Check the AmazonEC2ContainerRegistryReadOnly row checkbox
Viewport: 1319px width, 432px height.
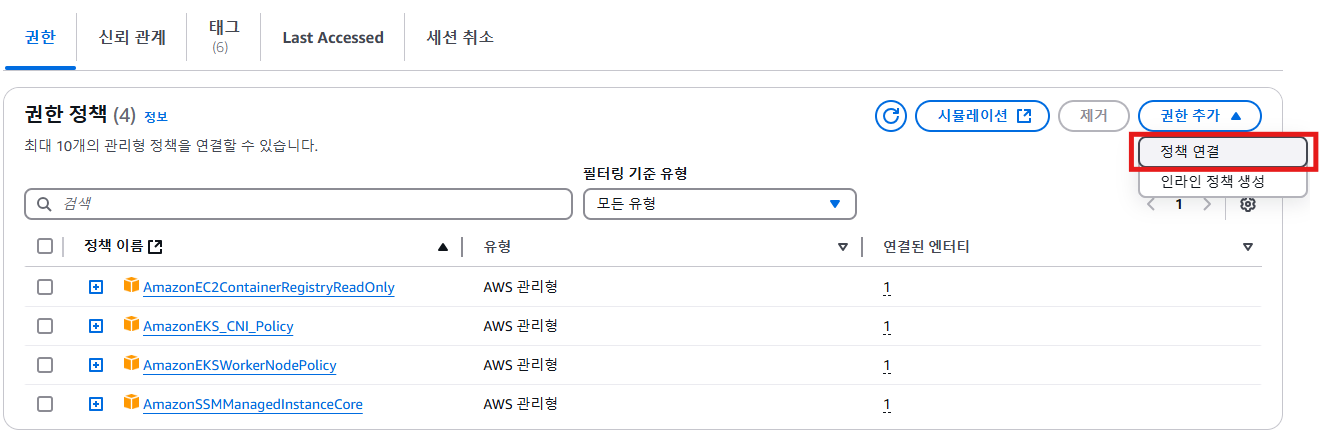coord(45,287)
